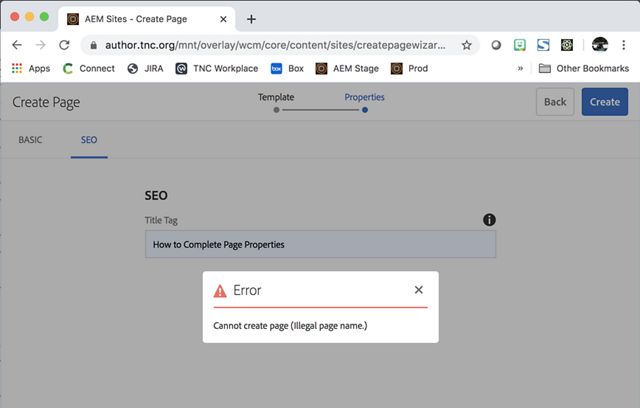Select the SEO tab
This screenshot has height=408, width=640.
89,140
